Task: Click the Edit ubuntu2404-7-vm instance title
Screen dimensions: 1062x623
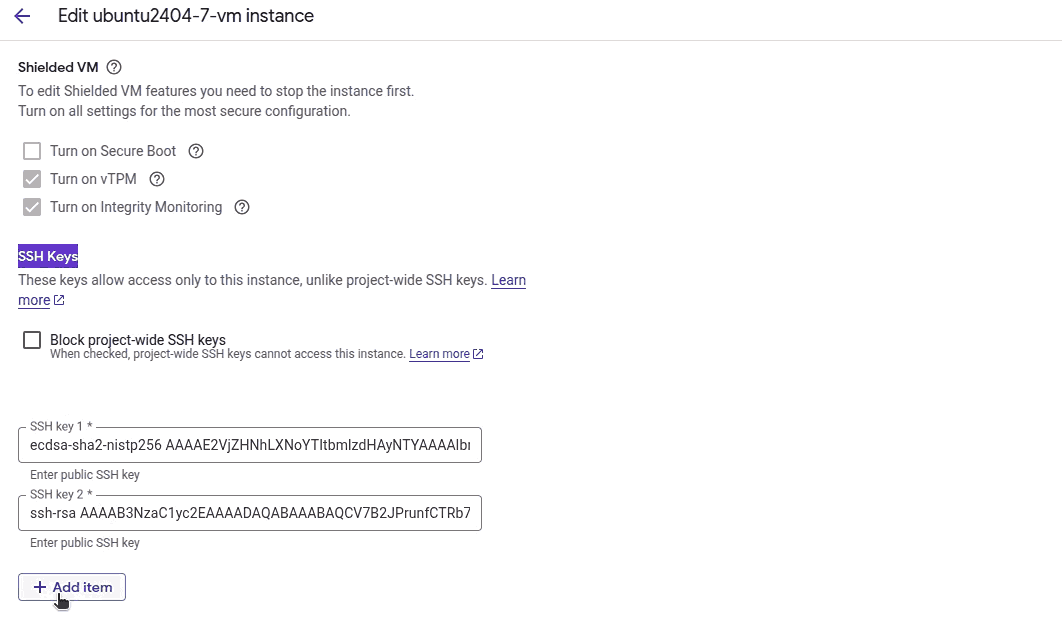Action: tap(186, 16)
